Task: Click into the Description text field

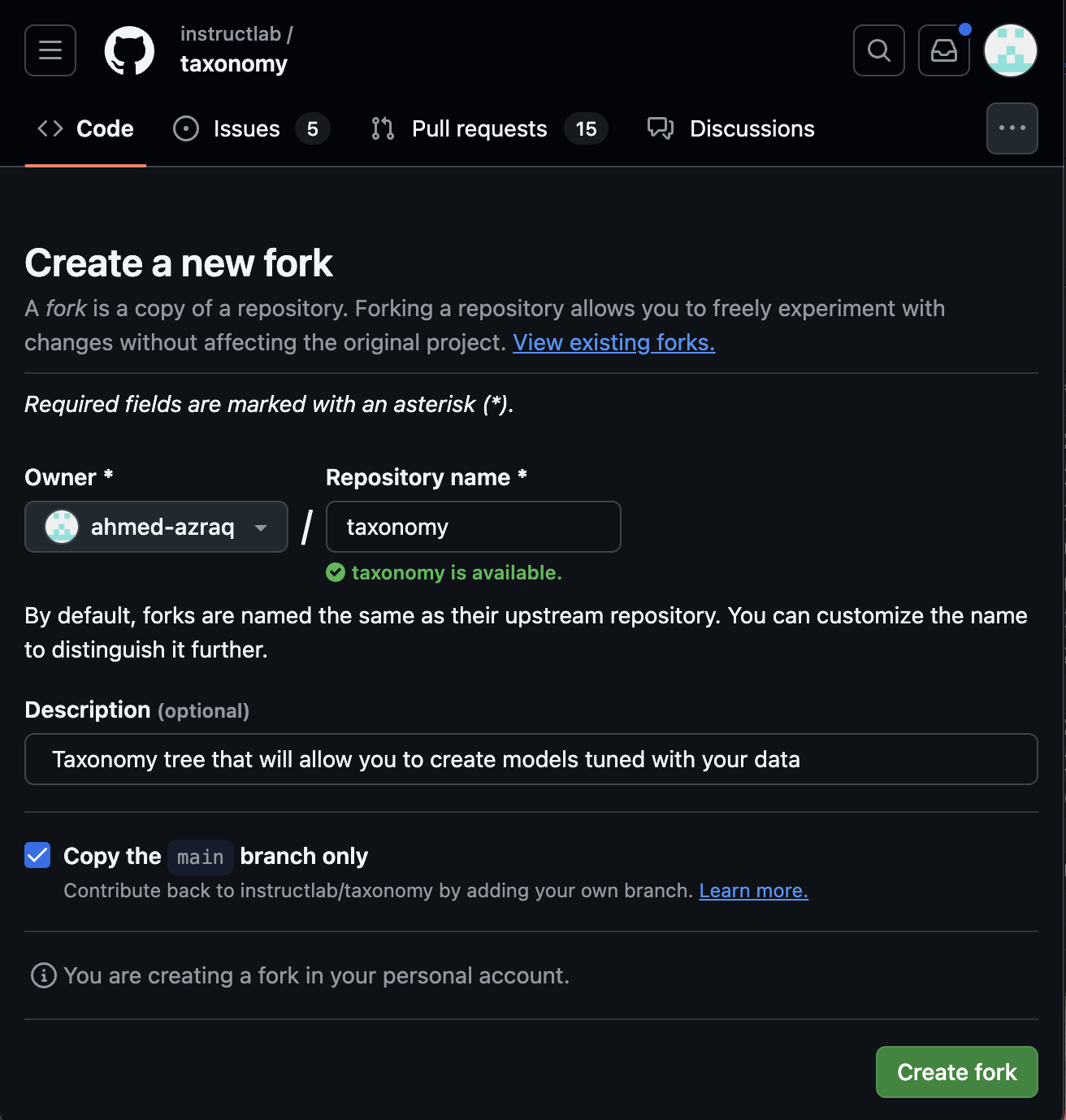Action: click(531, 759)
